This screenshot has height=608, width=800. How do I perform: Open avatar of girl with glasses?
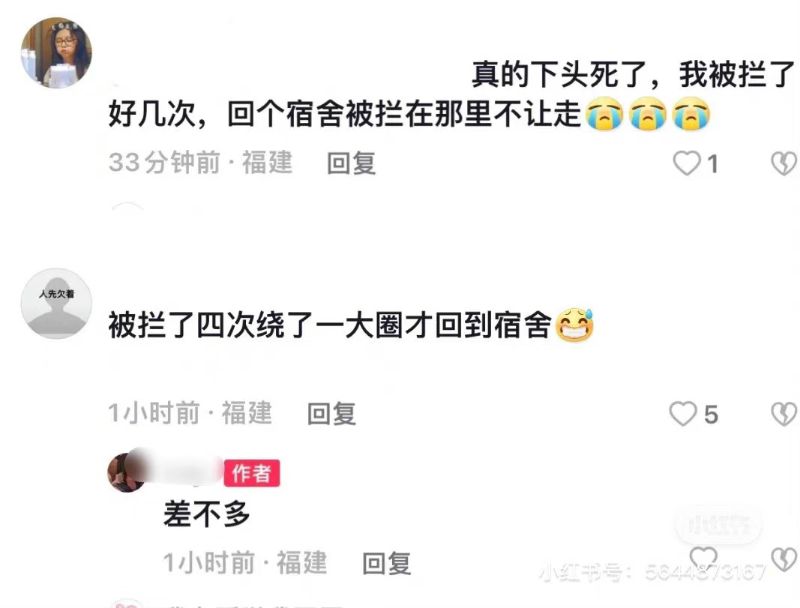(x=57, y=53)
